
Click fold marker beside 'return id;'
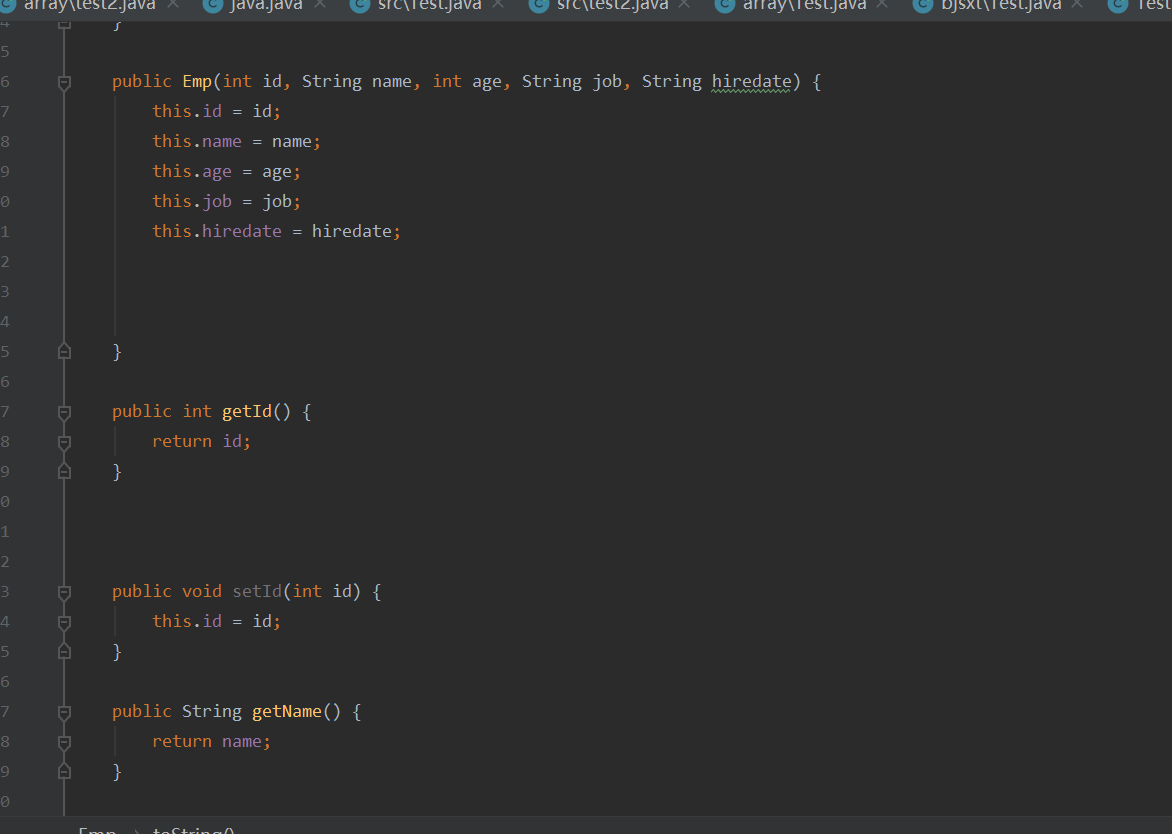(x=64, y=442)
